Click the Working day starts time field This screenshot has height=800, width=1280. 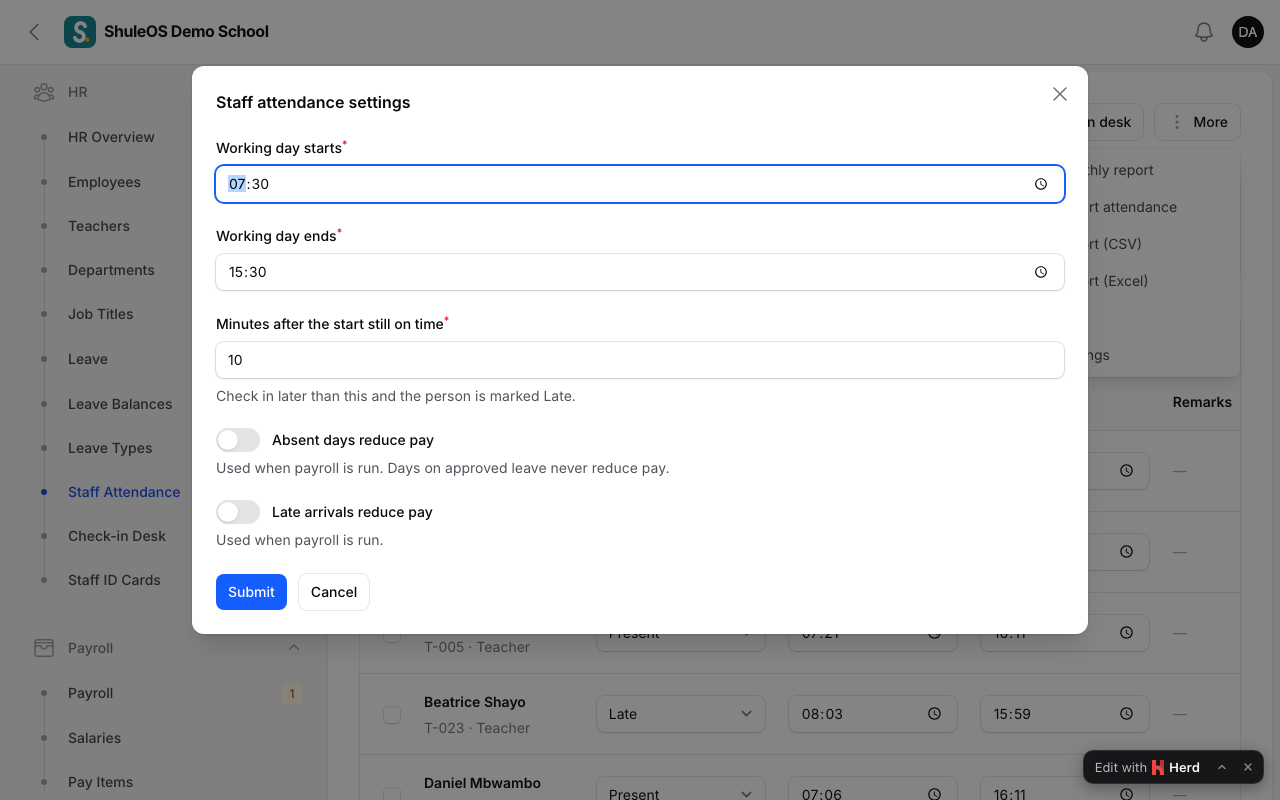click(640, 184)
